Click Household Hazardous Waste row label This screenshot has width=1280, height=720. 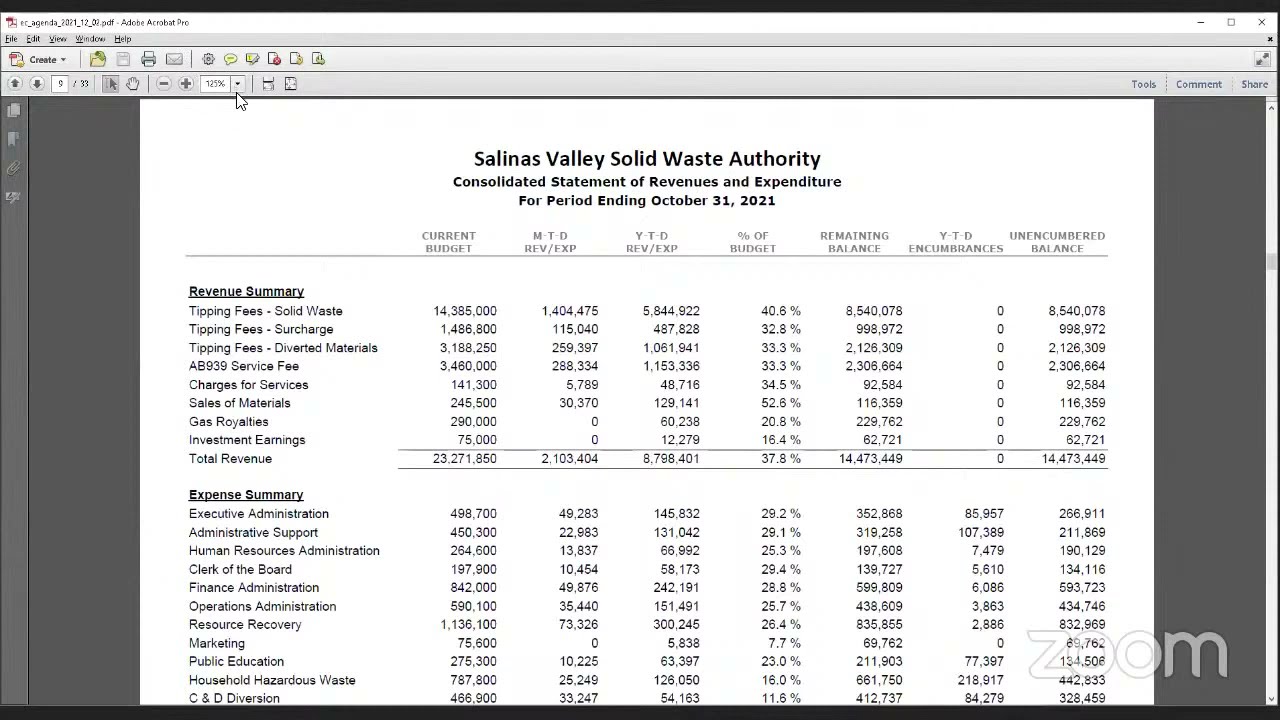point(272,680)
